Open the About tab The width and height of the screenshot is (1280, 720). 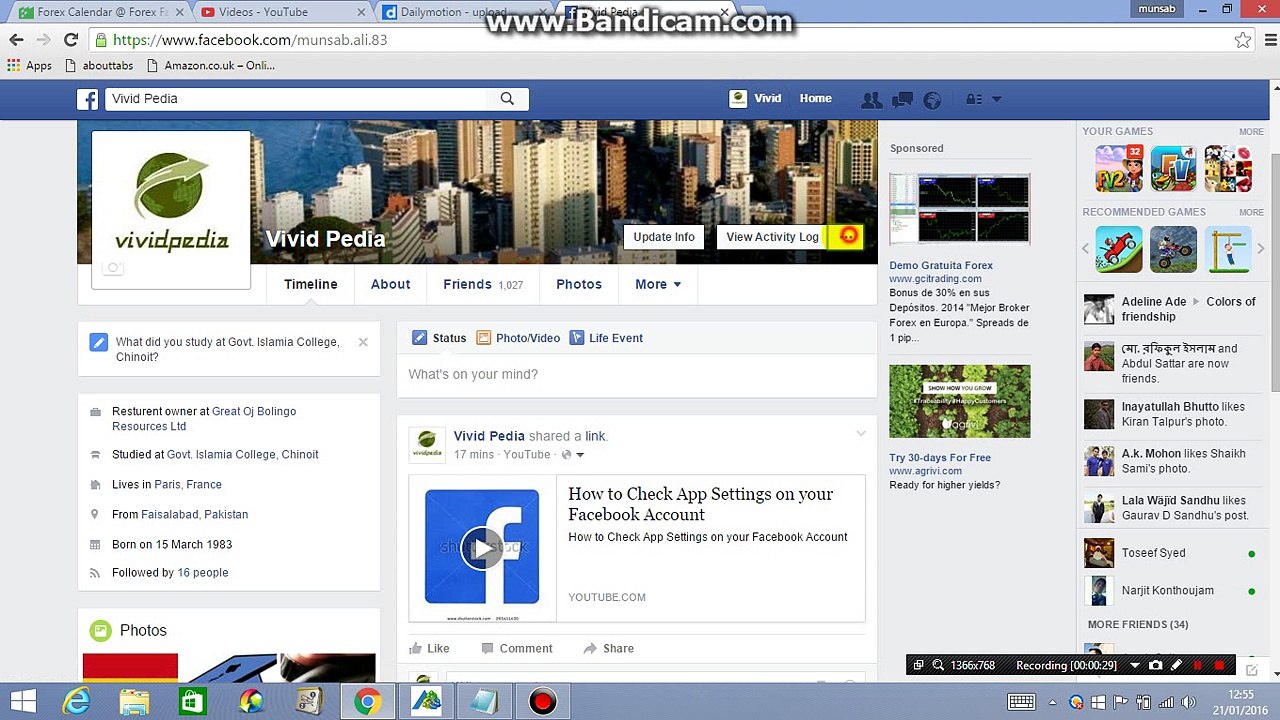click(x=391, y=284)
